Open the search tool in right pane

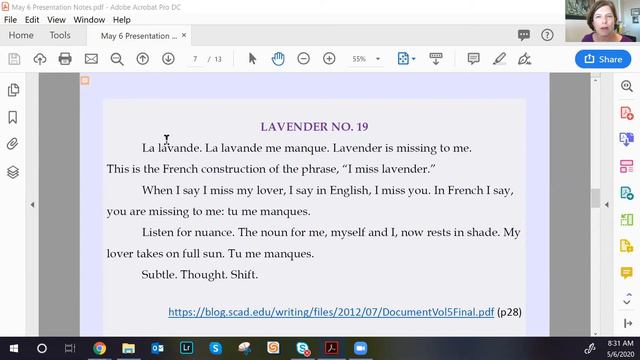(627, 86)
